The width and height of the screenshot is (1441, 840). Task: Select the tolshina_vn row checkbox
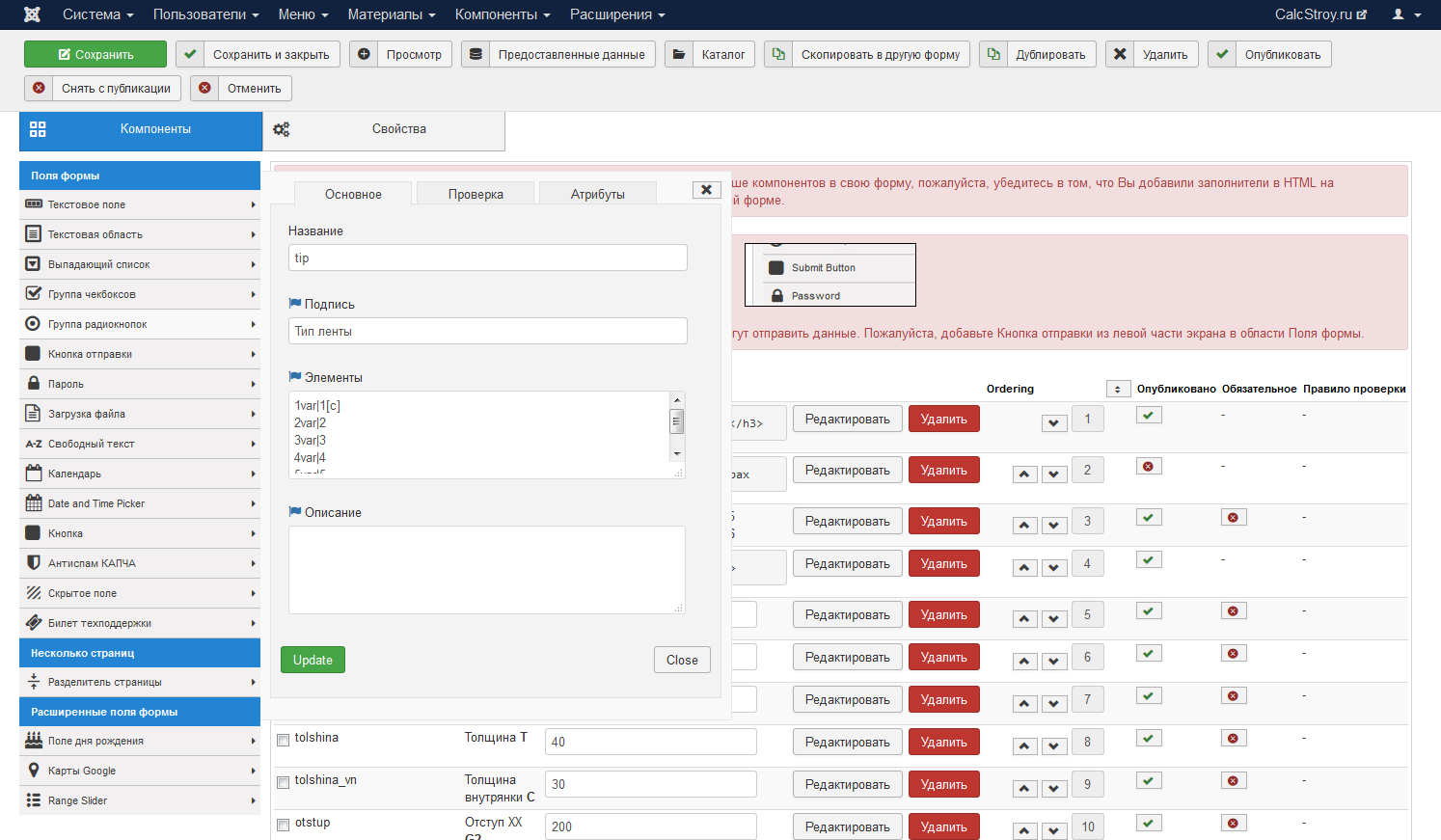(284, 783)
